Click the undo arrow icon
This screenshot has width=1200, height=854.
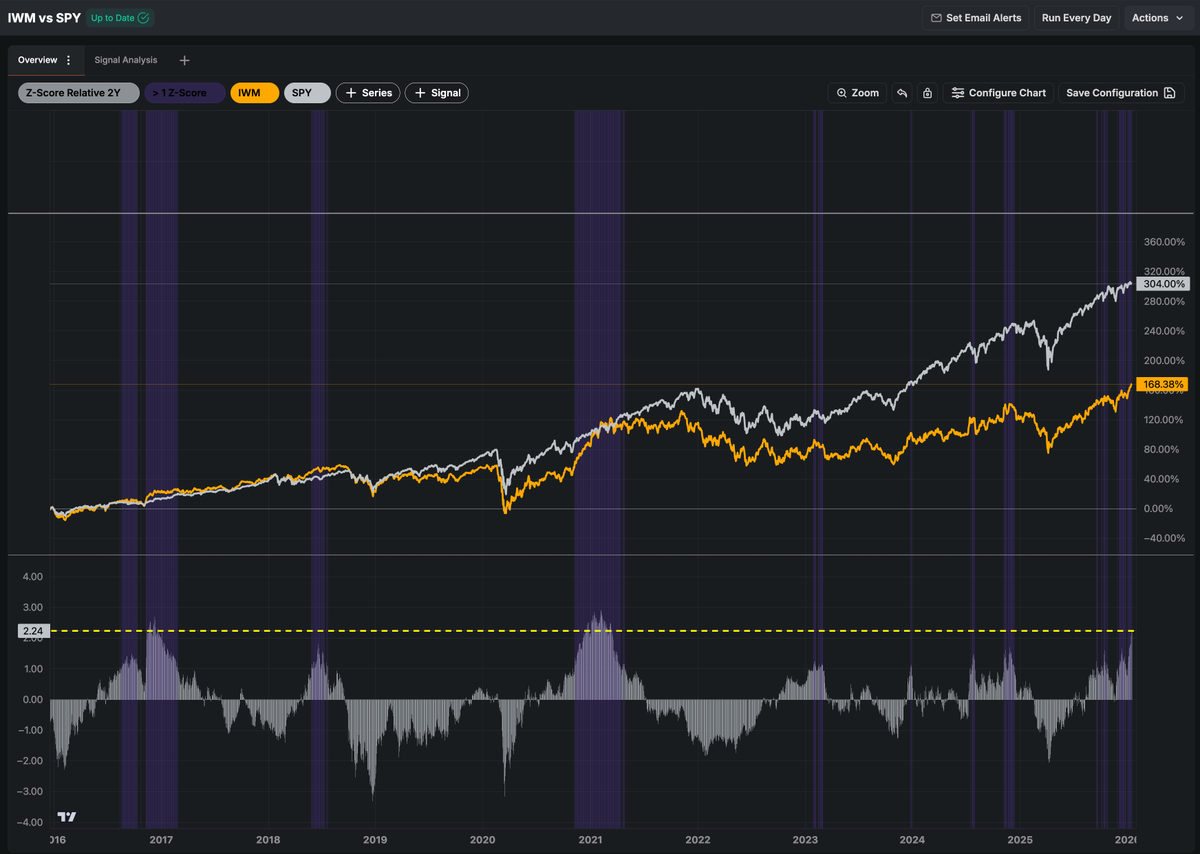coord(899,92)
